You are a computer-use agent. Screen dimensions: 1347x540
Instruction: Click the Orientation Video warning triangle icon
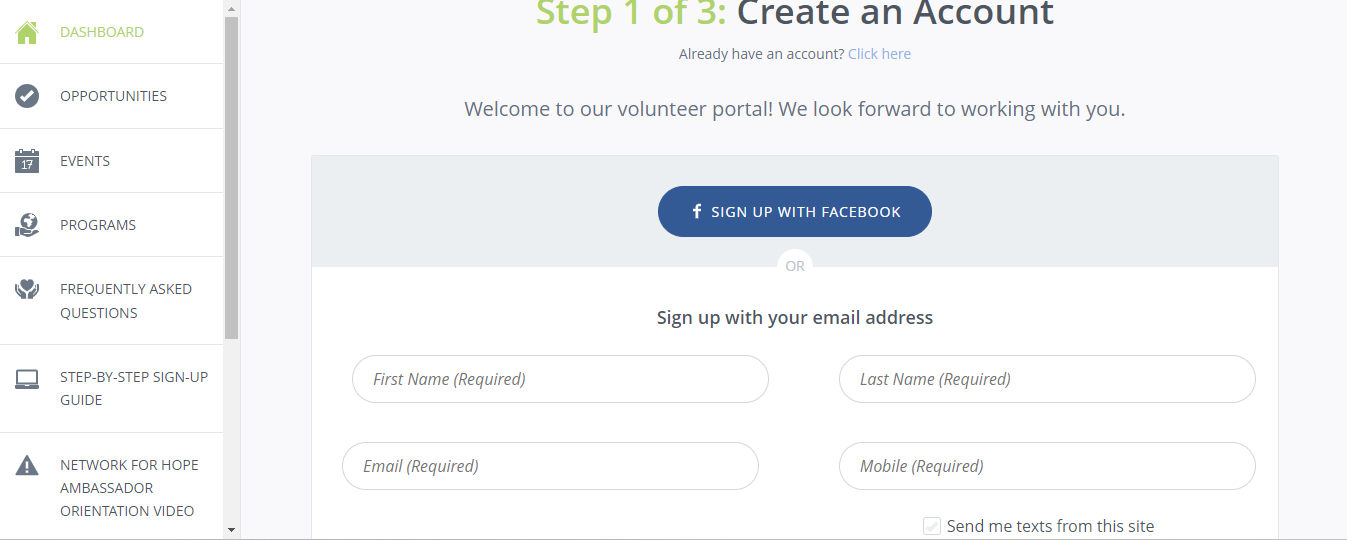click(27, 466)
